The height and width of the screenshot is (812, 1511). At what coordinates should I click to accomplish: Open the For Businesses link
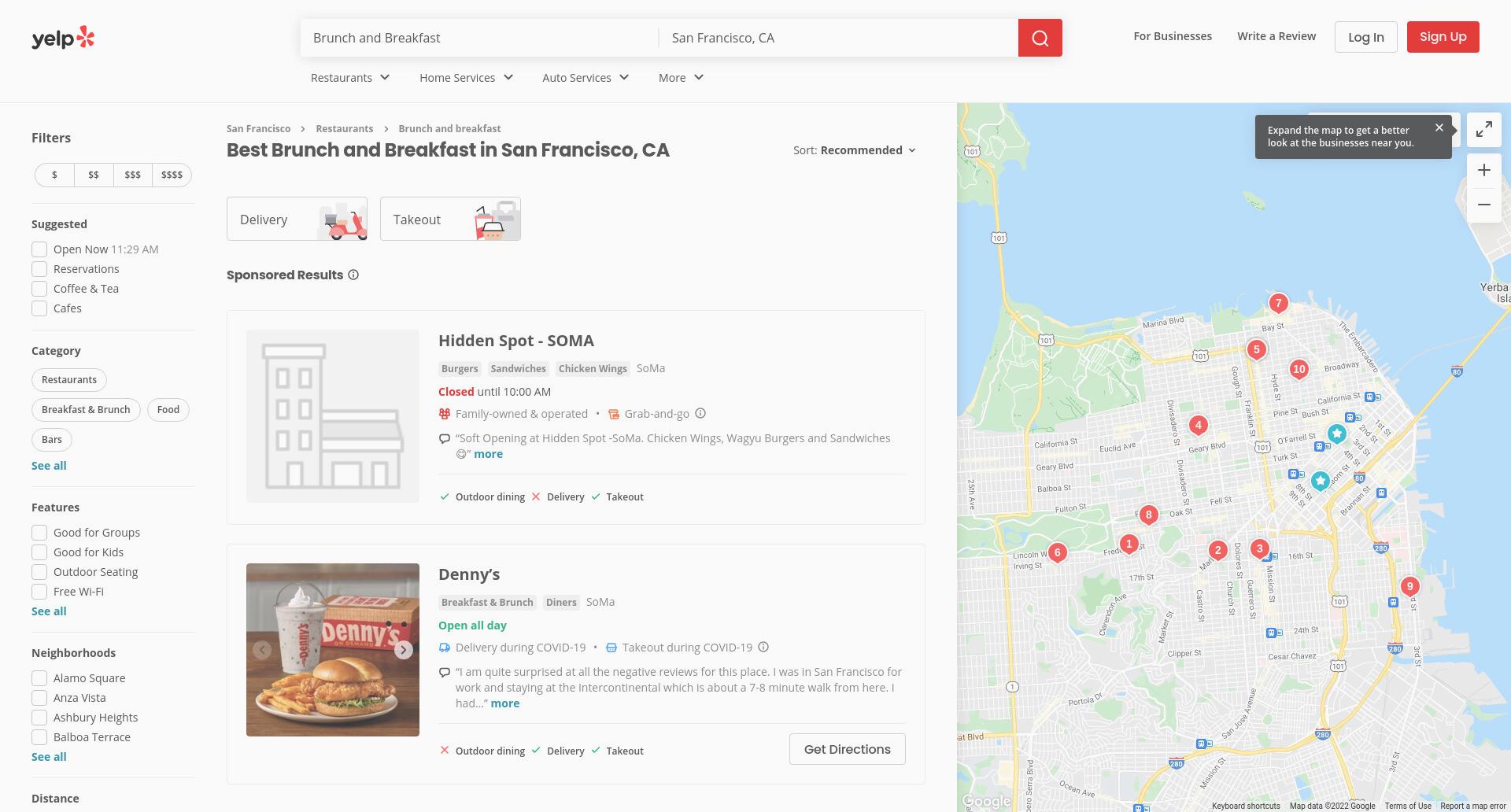(x=1173, y=36)
